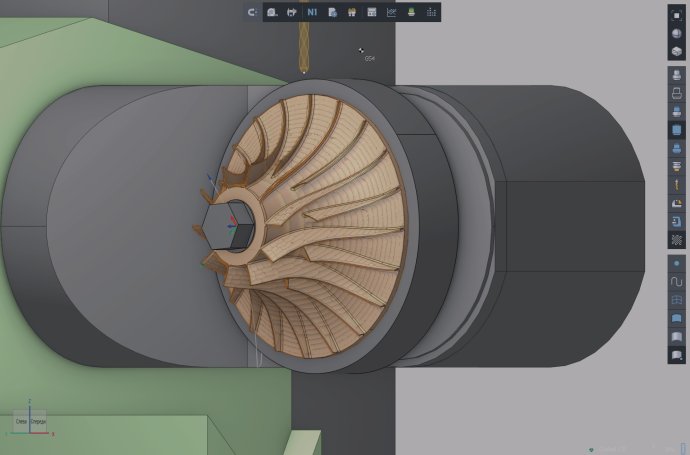Click the bar histogram icon in top toolbar
The width and height of the screenshot is (690, 455).
(431, 12)
